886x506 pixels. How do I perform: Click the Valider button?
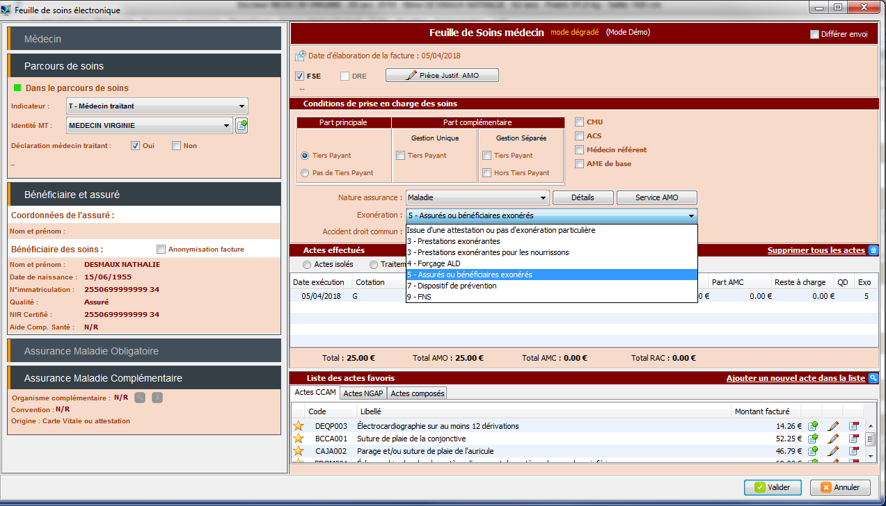[772, 488]
